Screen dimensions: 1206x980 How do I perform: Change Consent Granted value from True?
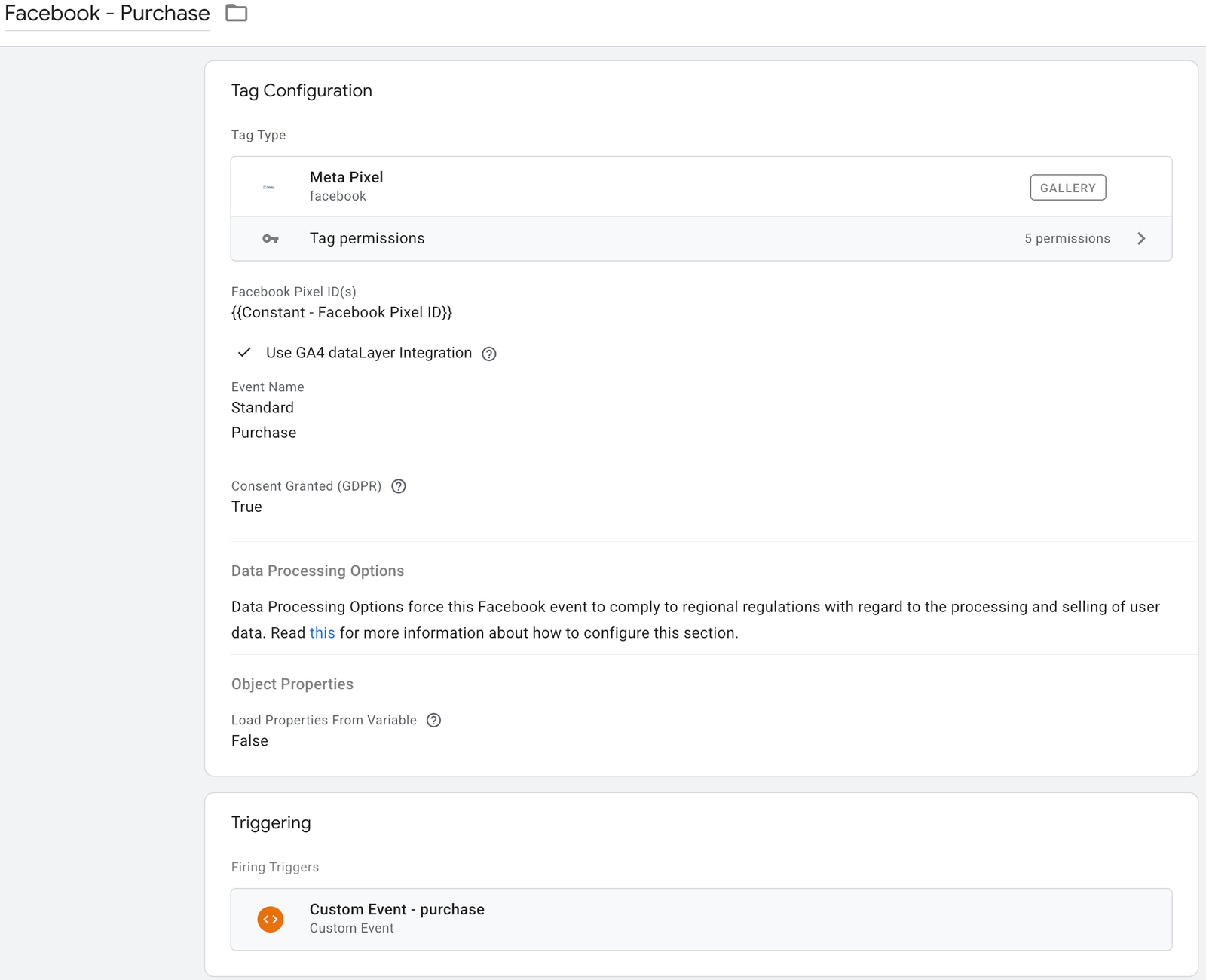pyautogui.click(x=246, y=507)
